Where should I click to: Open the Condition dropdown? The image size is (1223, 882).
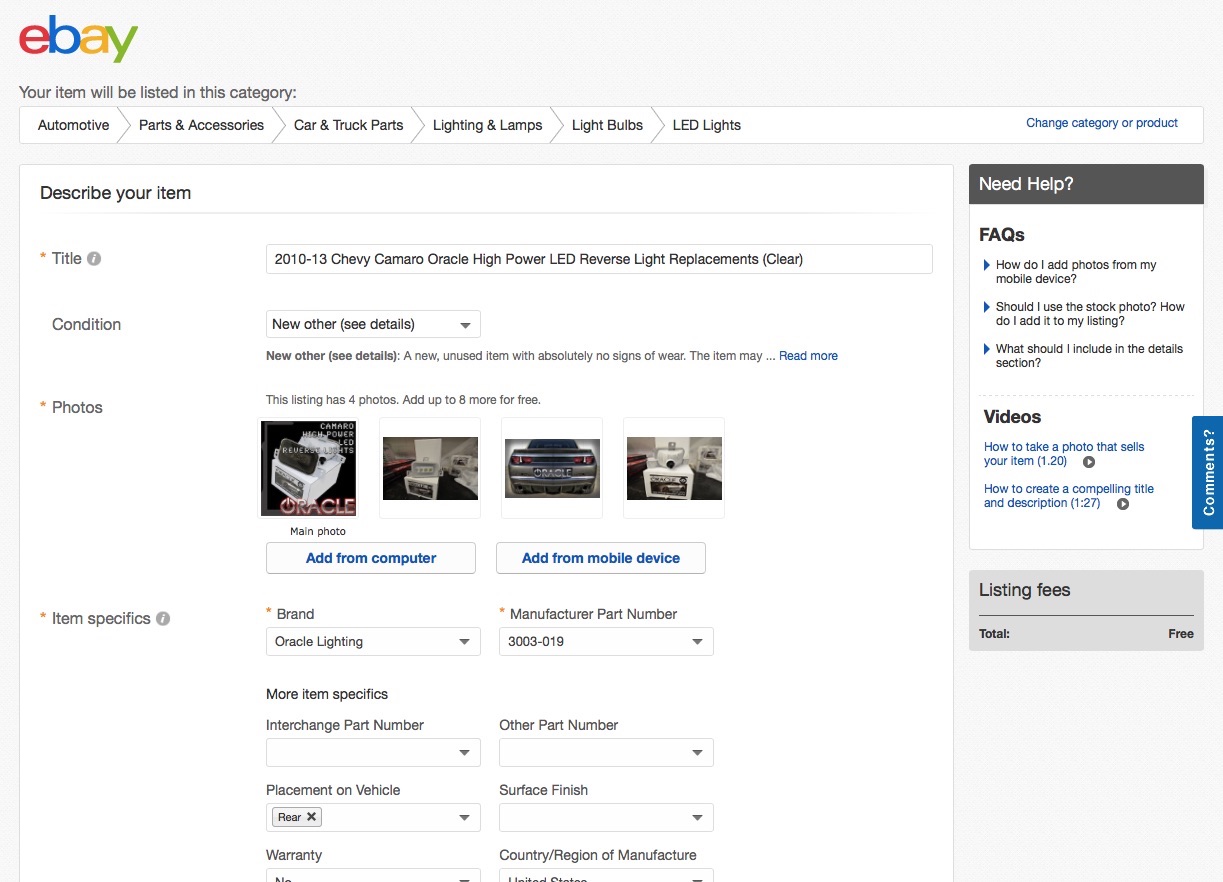373,325
